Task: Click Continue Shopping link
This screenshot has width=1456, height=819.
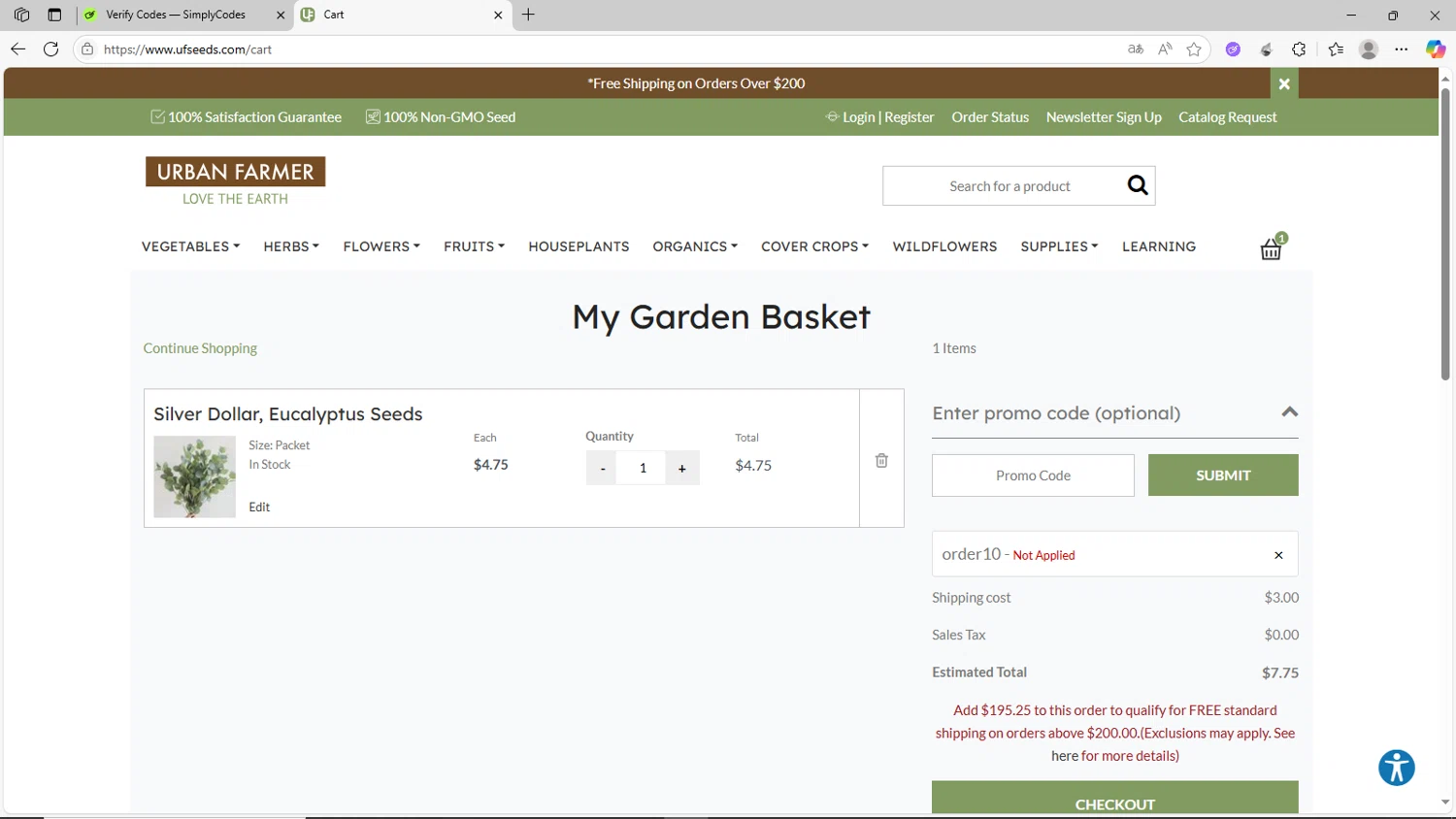Action: coord(200,348)
